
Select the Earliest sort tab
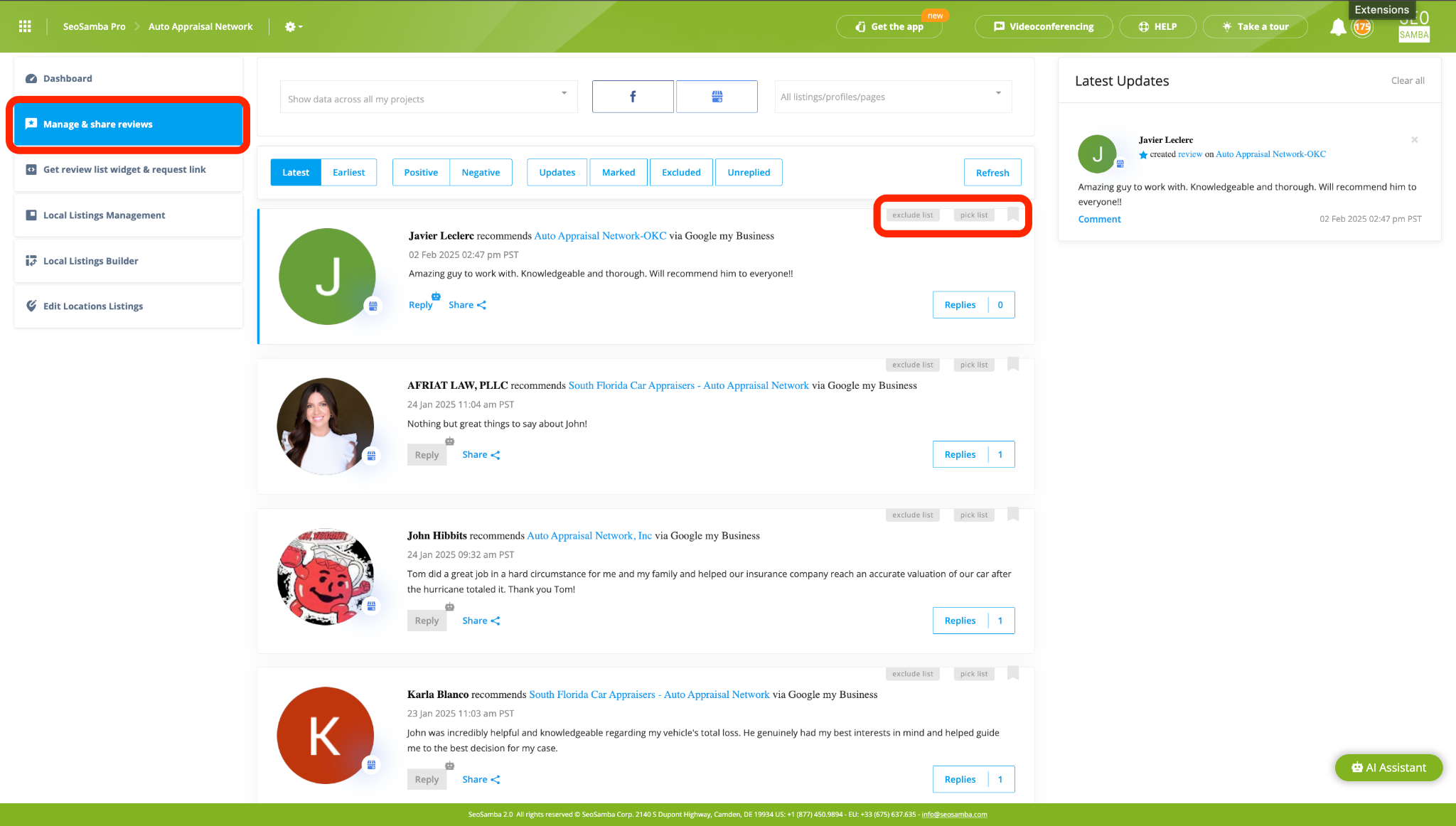[348, 172]
